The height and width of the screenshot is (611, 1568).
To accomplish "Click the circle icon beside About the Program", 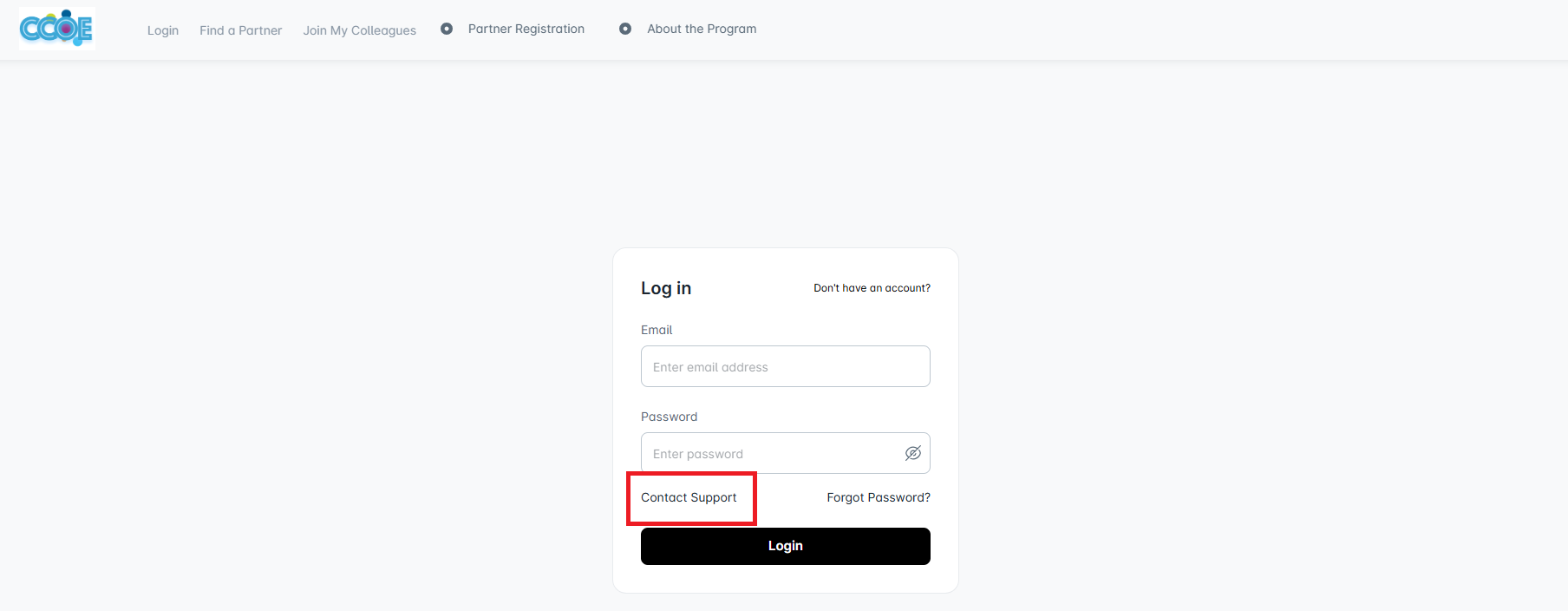I will pos(625,29).
